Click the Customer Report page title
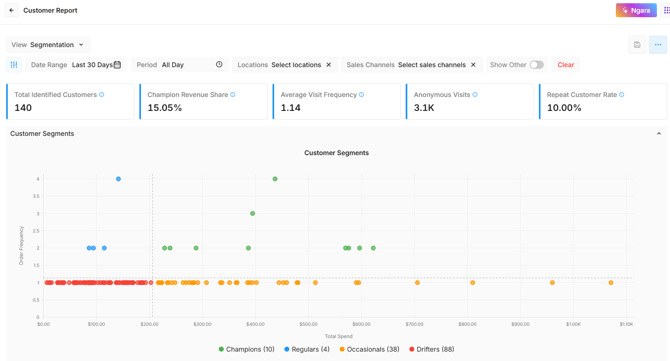The image size is (670, 361). [50, 10]
